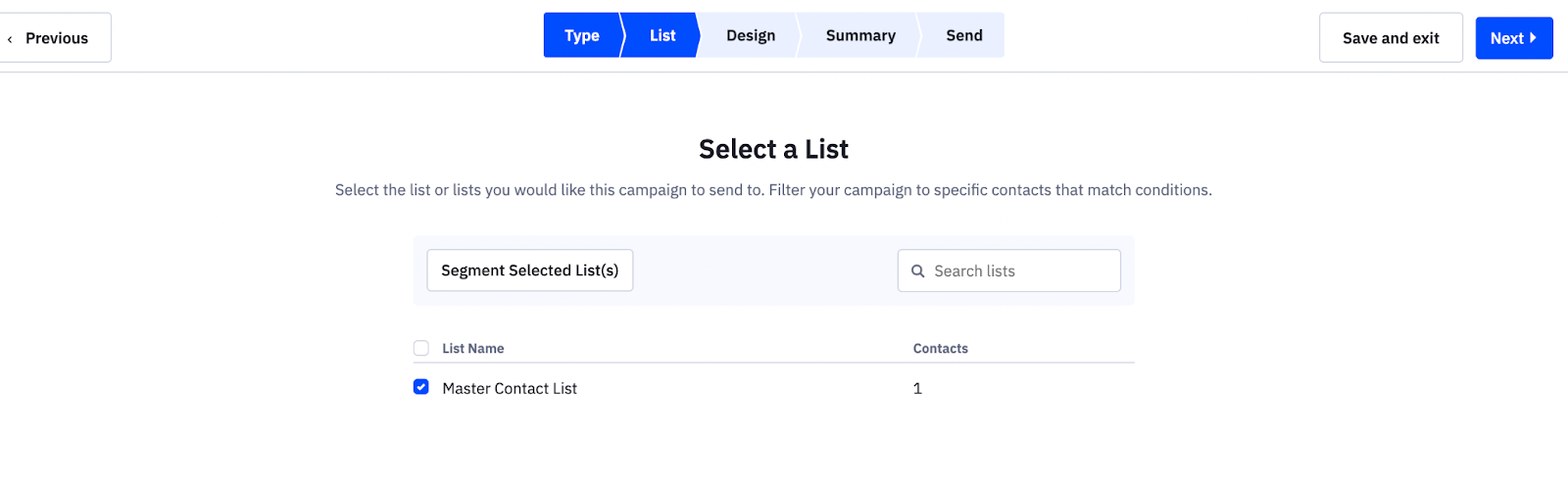
Task: Click the contact count for Master Contact List
Action: tap(917, 389)
